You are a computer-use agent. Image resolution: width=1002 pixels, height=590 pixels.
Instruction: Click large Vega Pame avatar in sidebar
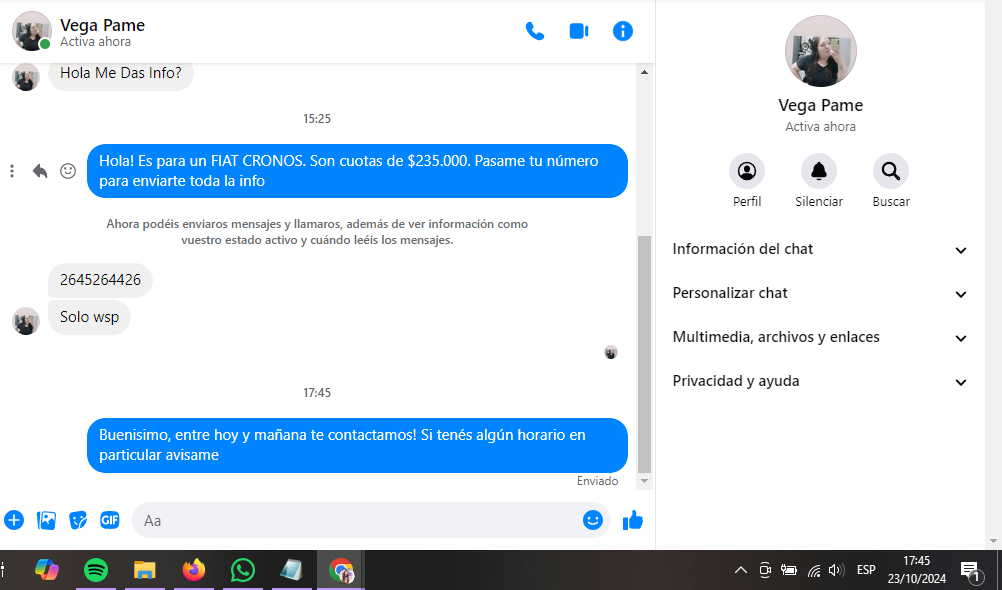tap(821, 51)
